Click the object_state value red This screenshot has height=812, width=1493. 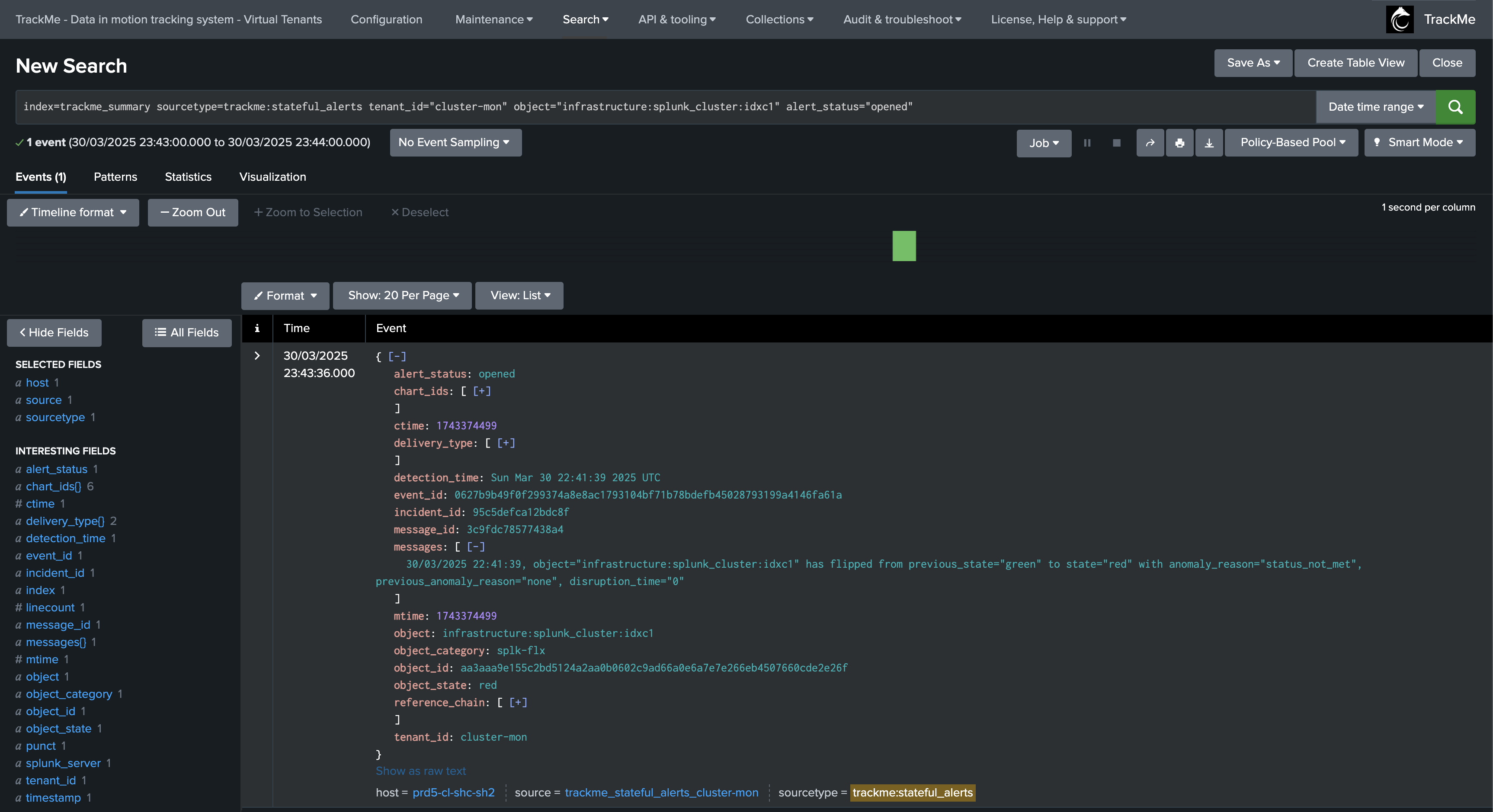(487, 685)
